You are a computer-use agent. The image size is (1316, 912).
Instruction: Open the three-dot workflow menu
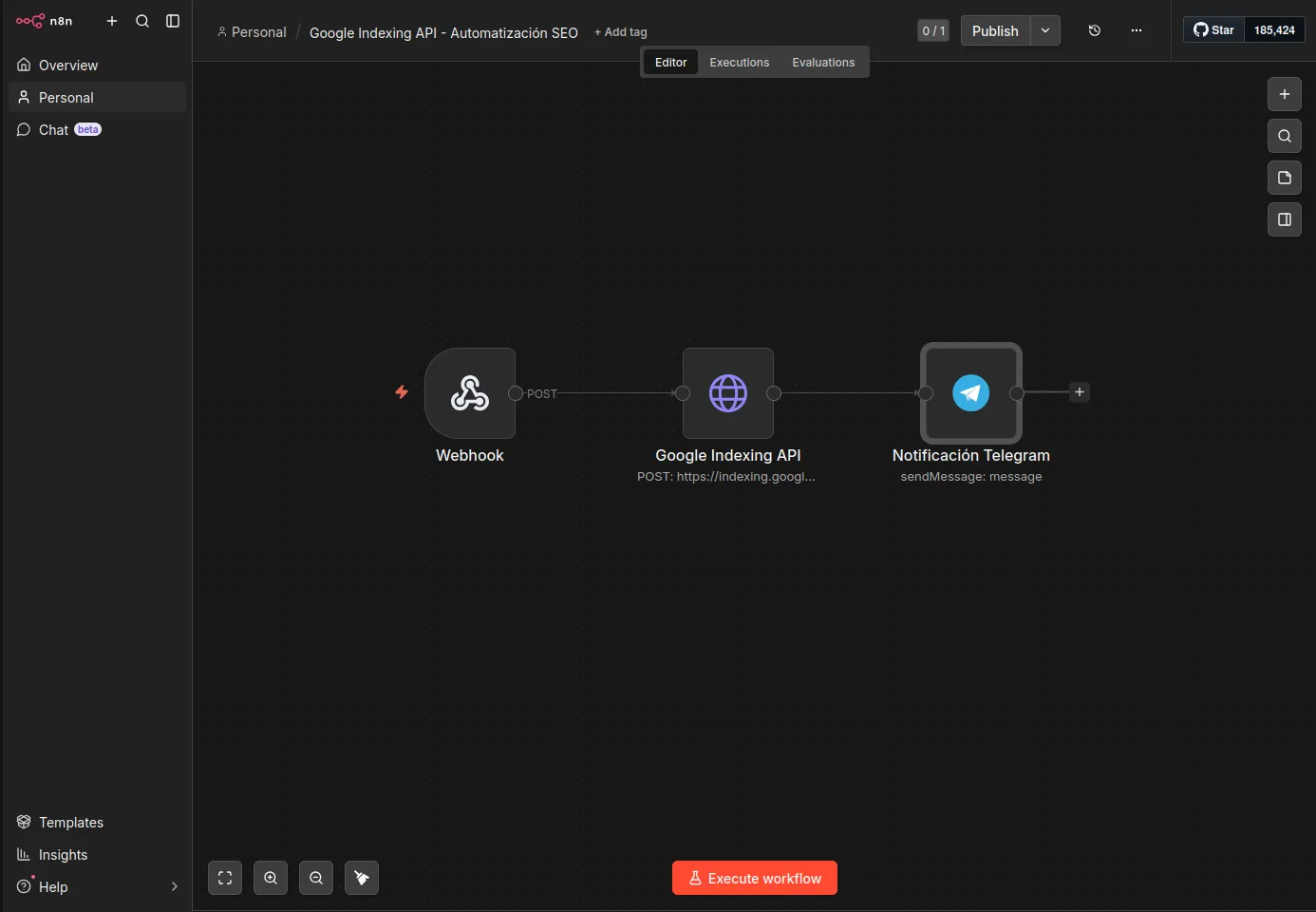click(x=1137, y=31)
